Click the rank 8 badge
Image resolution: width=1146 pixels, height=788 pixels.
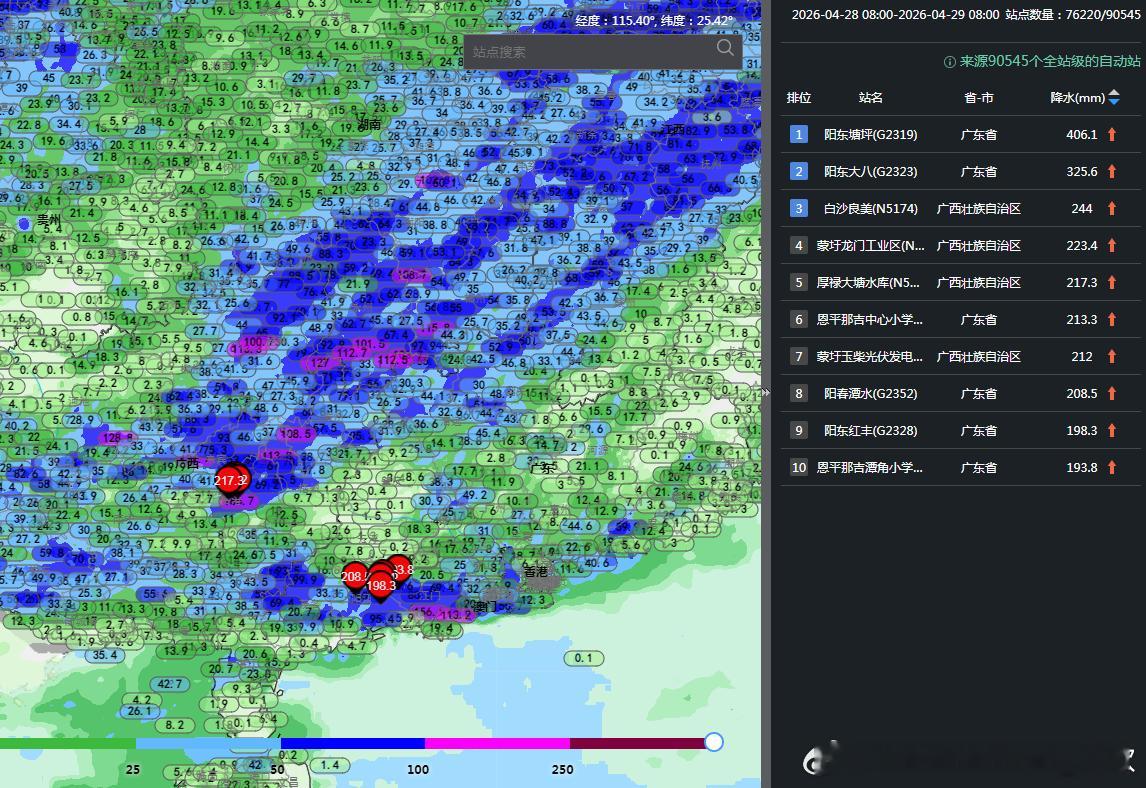pos(799,393)
